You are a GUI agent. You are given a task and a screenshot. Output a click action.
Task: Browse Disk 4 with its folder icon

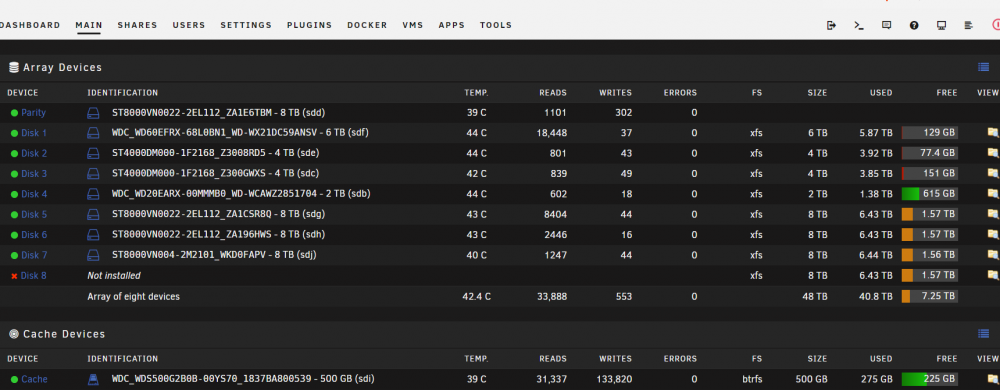(x=992, y=194)
